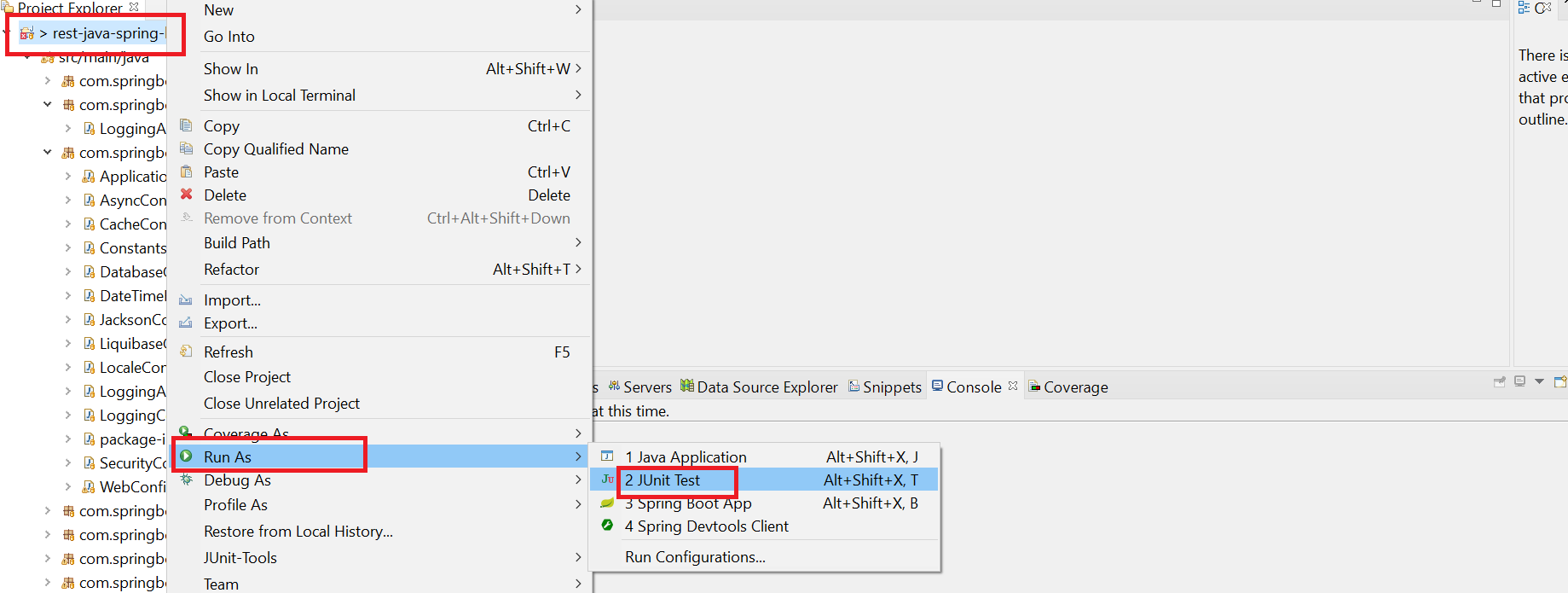Image resolution: width=1568 pixels, height=593 pixels.
Task: Open the Profile As submenu
Action: point(380,504)
